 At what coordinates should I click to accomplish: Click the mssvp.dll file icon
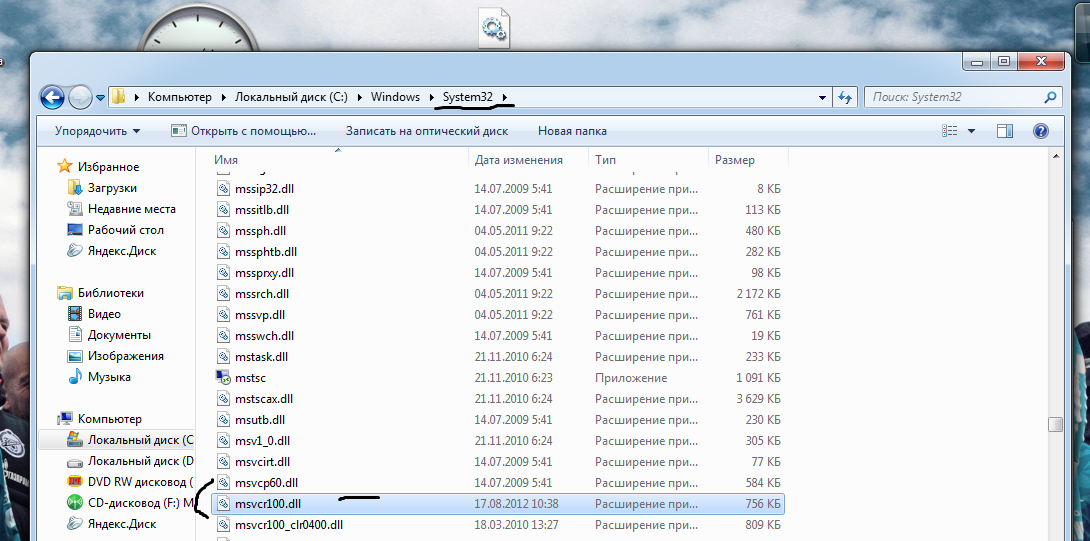(222, 314)
